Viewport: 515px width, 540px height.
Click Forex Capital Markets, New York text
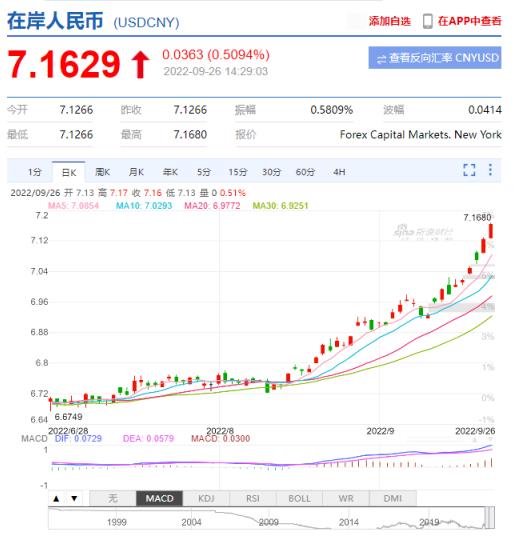pyautogui.click(x=421, y=134)
